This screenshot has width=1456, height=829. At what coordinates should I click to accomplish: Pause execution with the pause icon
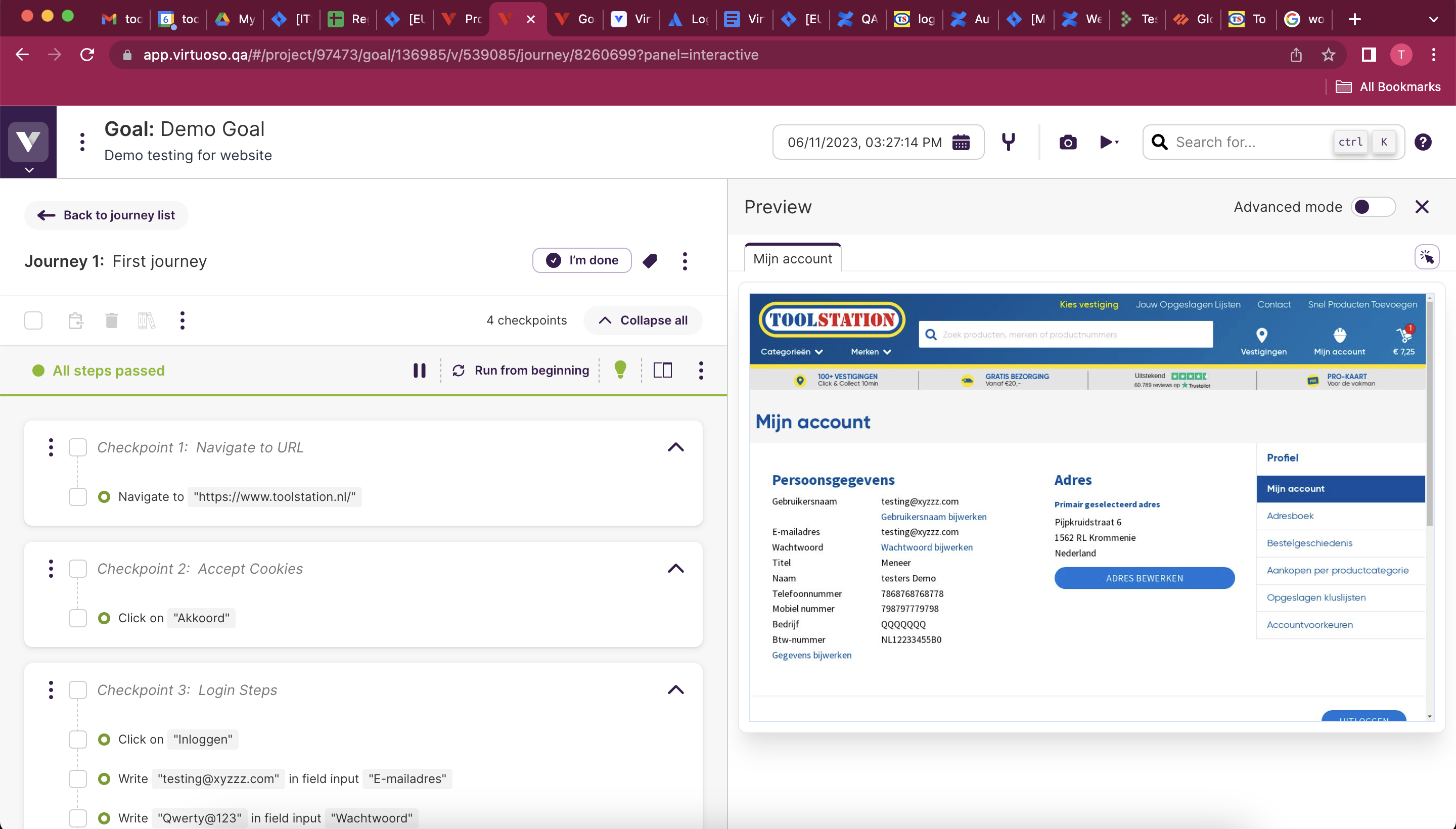pos(419,371)
